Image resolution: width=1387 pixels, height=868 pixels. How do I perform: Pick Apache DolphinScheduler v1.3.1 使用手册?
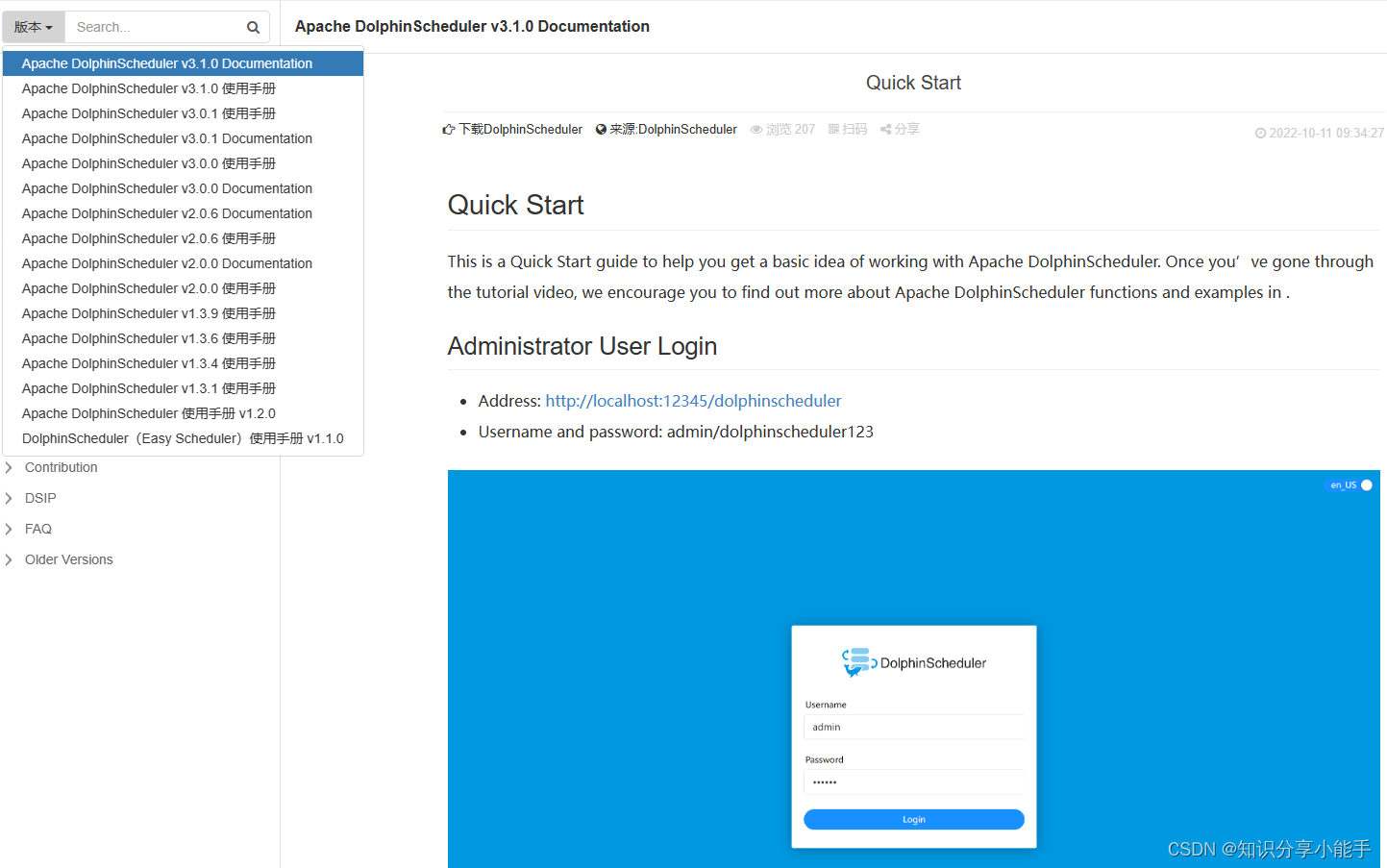183,388
